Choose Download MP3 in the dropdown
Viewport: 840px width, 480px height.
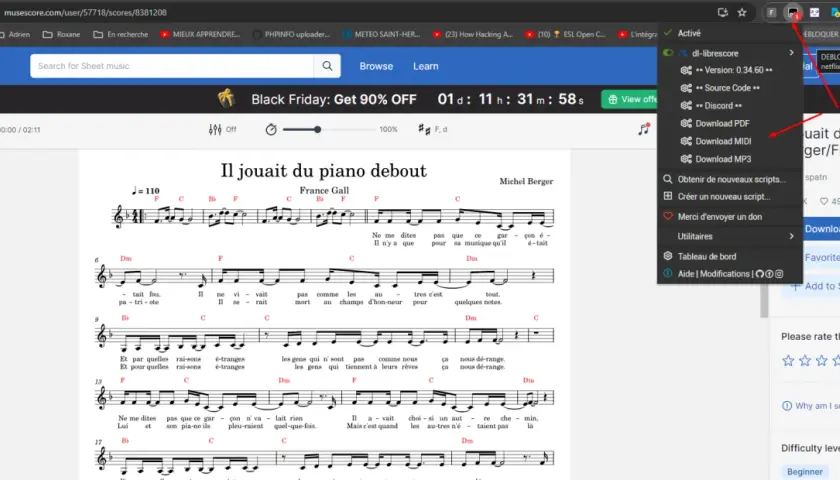[723, 159]
